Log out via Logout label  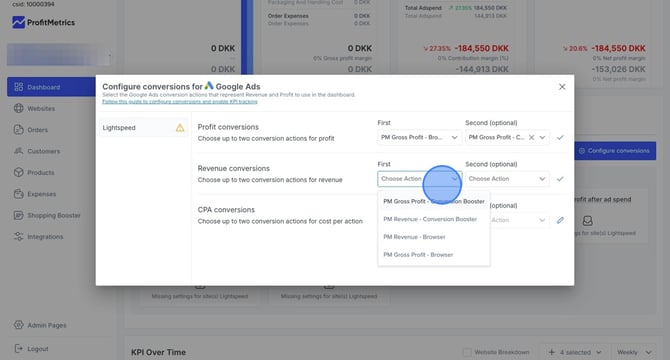coord(38,349)
